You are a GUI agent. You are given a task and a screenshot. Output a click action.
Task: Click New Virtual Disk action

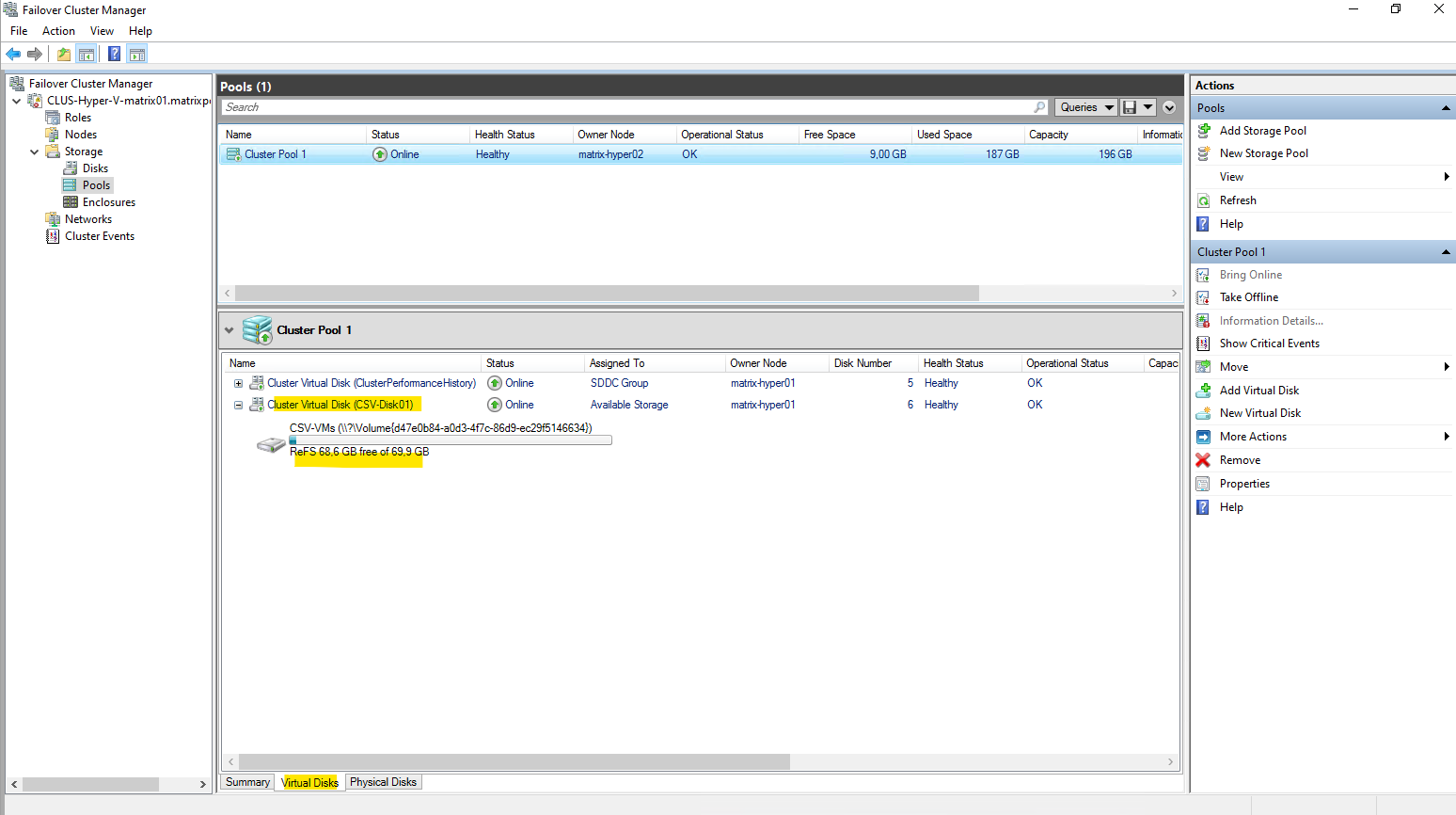[1259, 413]
